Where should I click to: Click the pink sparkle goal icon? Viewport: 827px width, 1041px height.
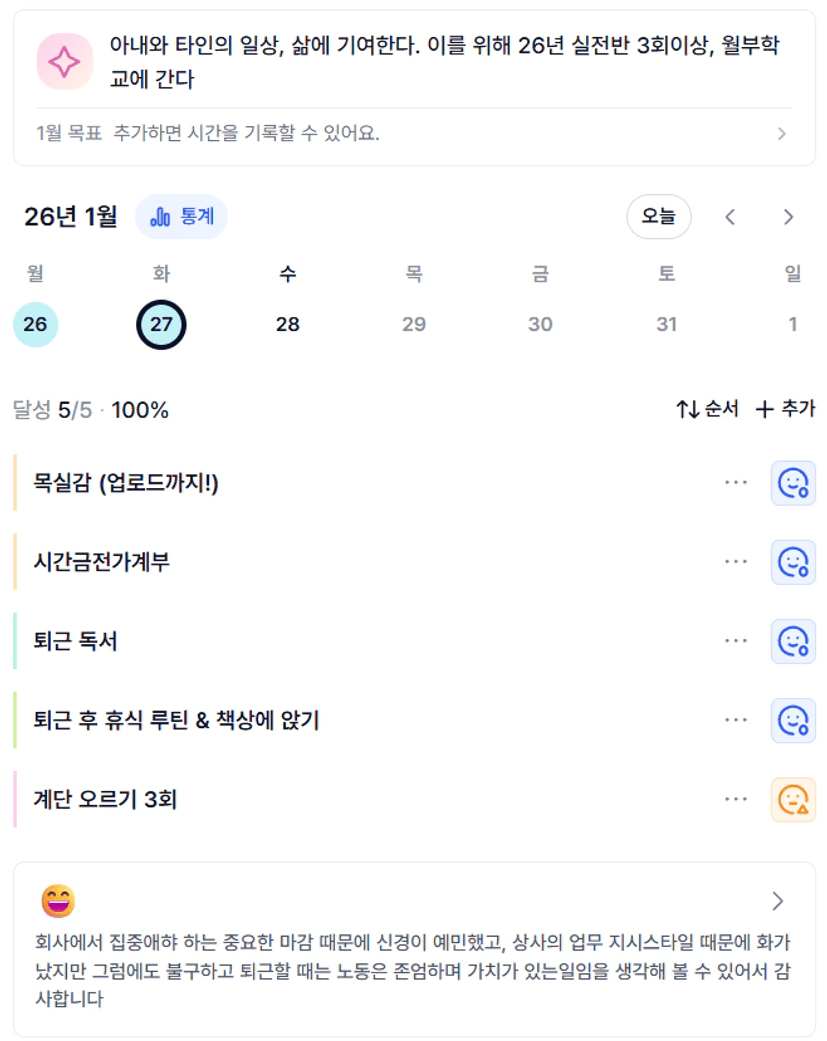click(x=65, y=61)
